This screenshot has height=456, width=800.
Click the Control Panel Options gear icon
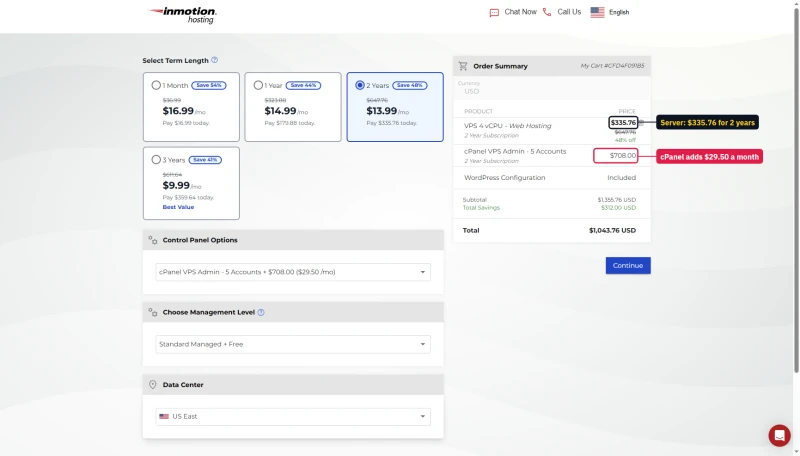tap(153, 240)
